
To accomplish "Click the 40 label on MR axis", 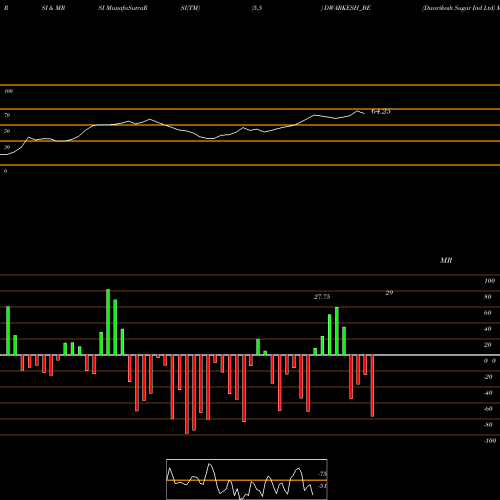I will tap(488, 329).
